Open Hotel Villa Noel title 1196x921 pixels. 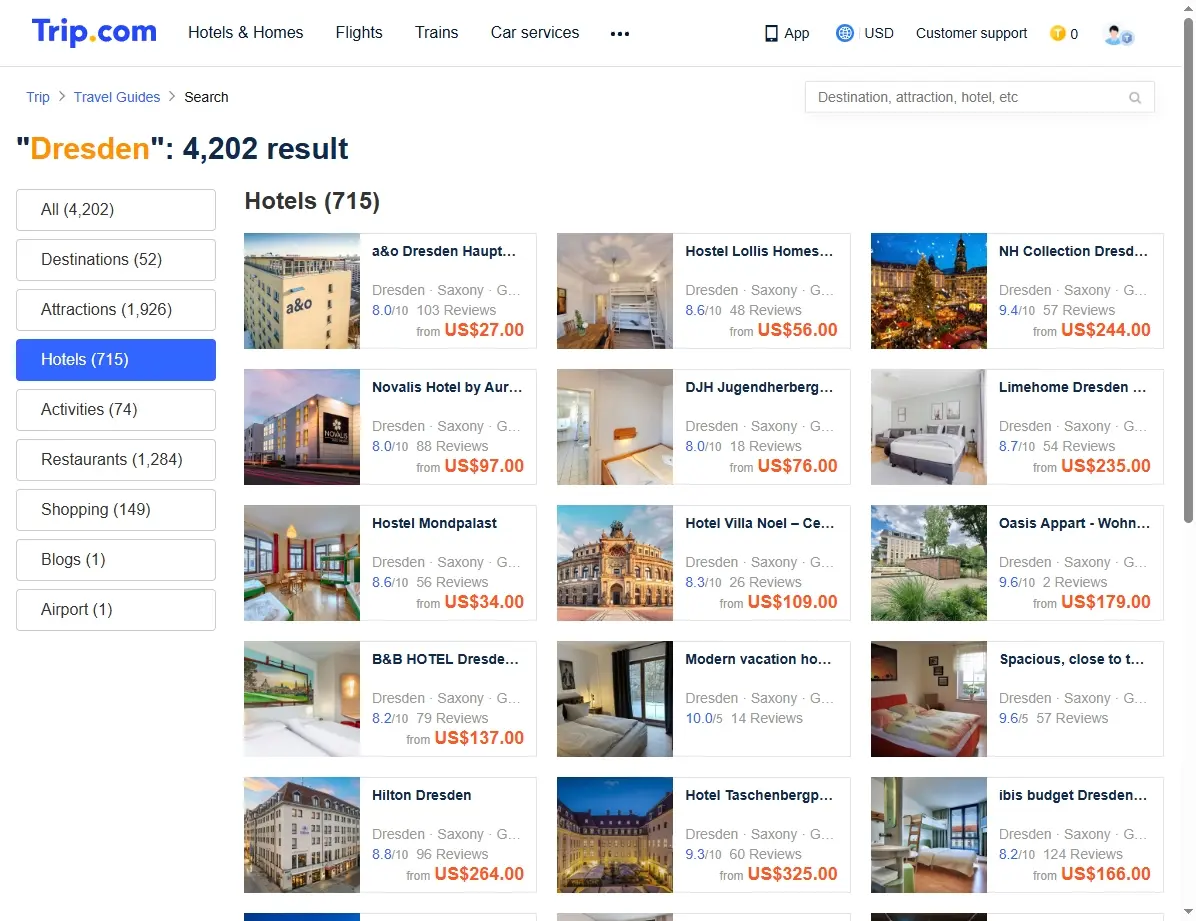click(760, 523)
